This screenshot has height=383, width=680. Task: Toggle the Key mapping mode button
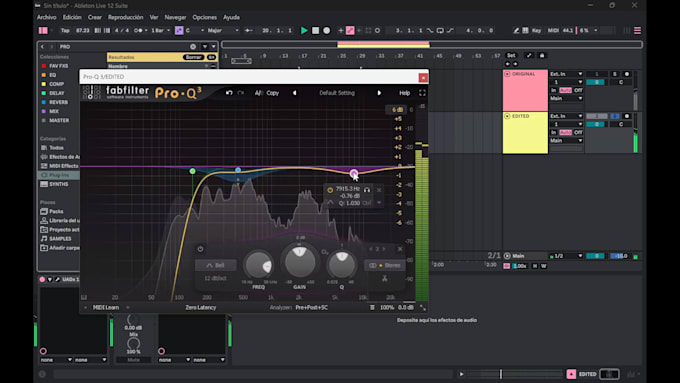pos(536,30)
